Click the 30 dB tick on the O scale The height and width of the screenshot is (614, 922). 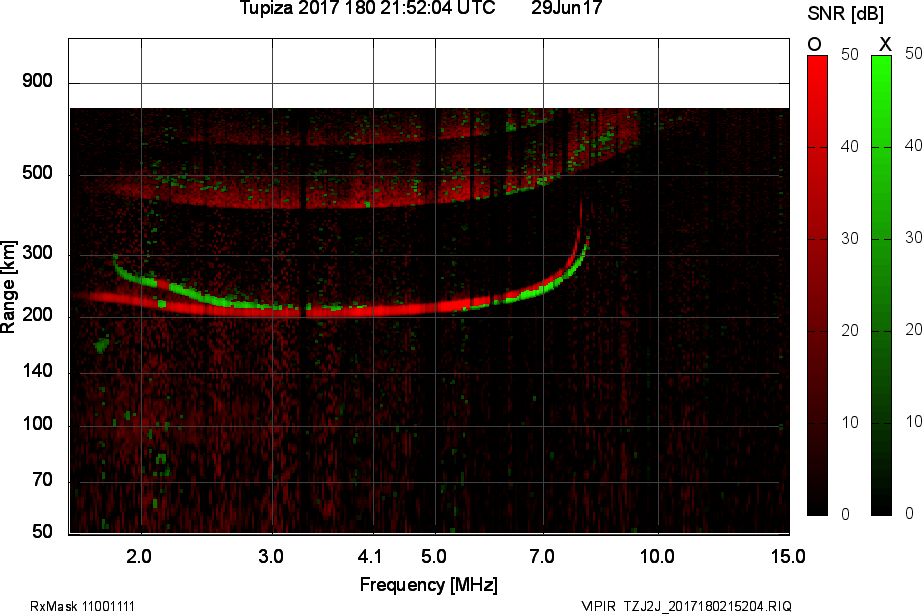point(850,238)
